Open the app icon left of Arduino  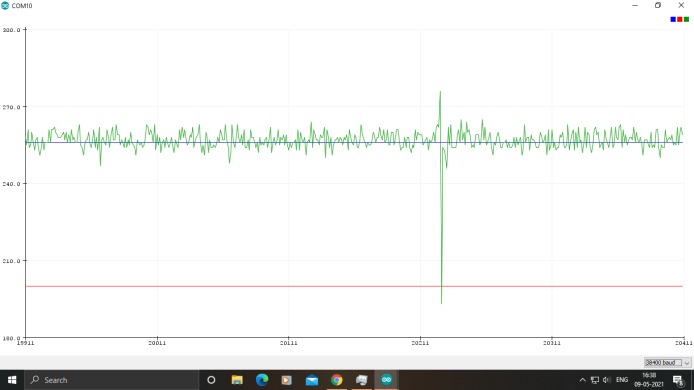(361, 380)
